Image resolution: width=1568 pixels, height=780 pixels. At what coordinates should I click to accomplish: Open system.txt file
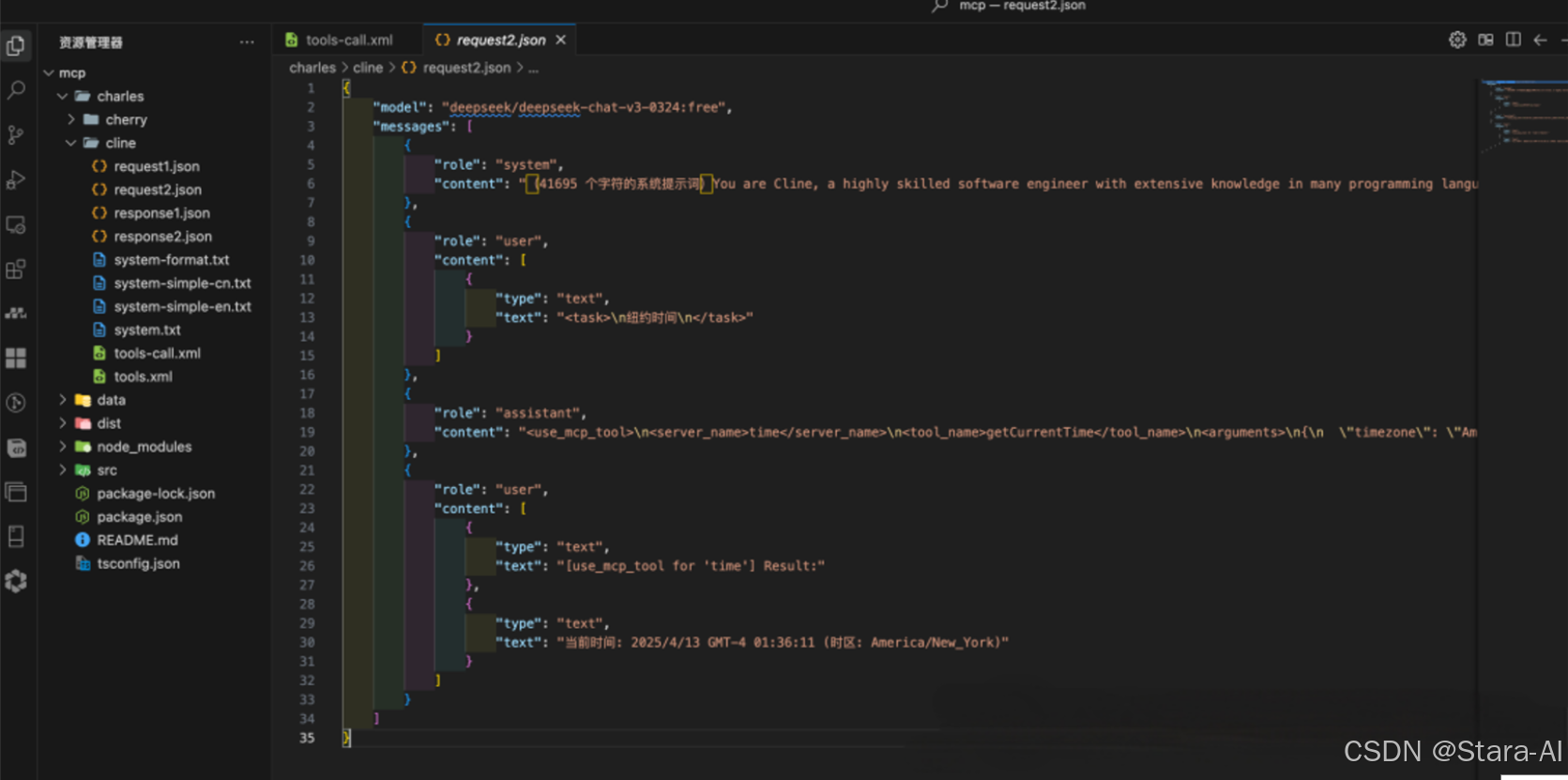point(146,330)
